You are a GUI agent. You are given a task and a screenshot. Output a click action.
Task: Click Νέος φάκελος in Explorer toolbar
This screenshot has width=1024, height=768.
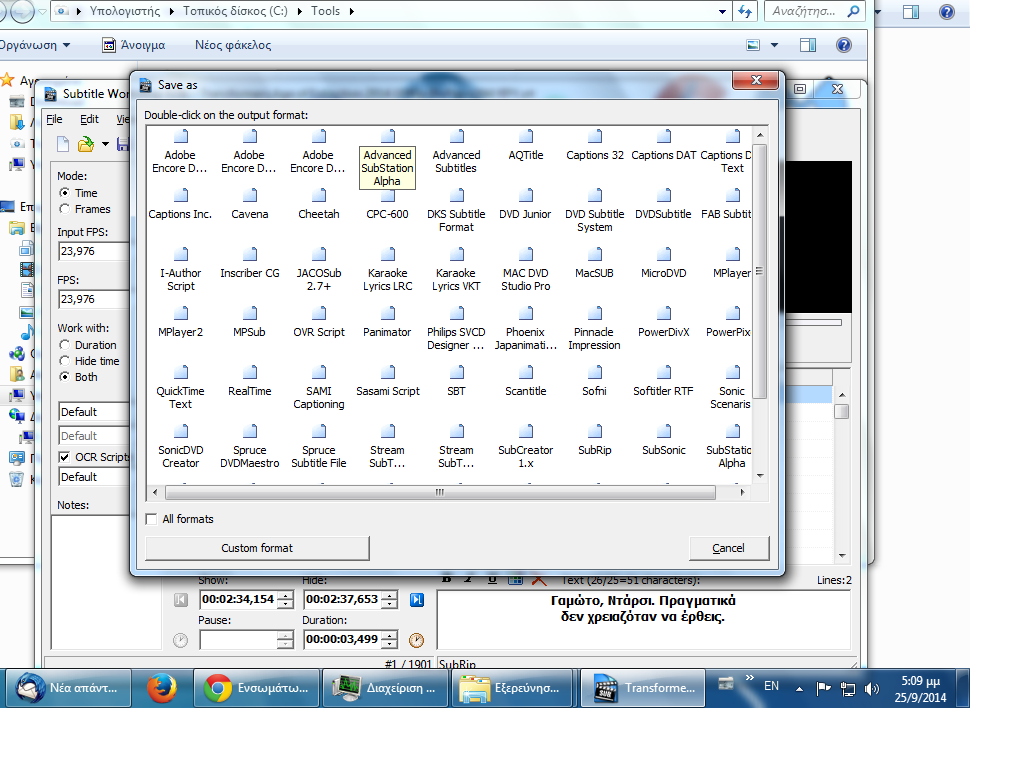click(233, 45)
